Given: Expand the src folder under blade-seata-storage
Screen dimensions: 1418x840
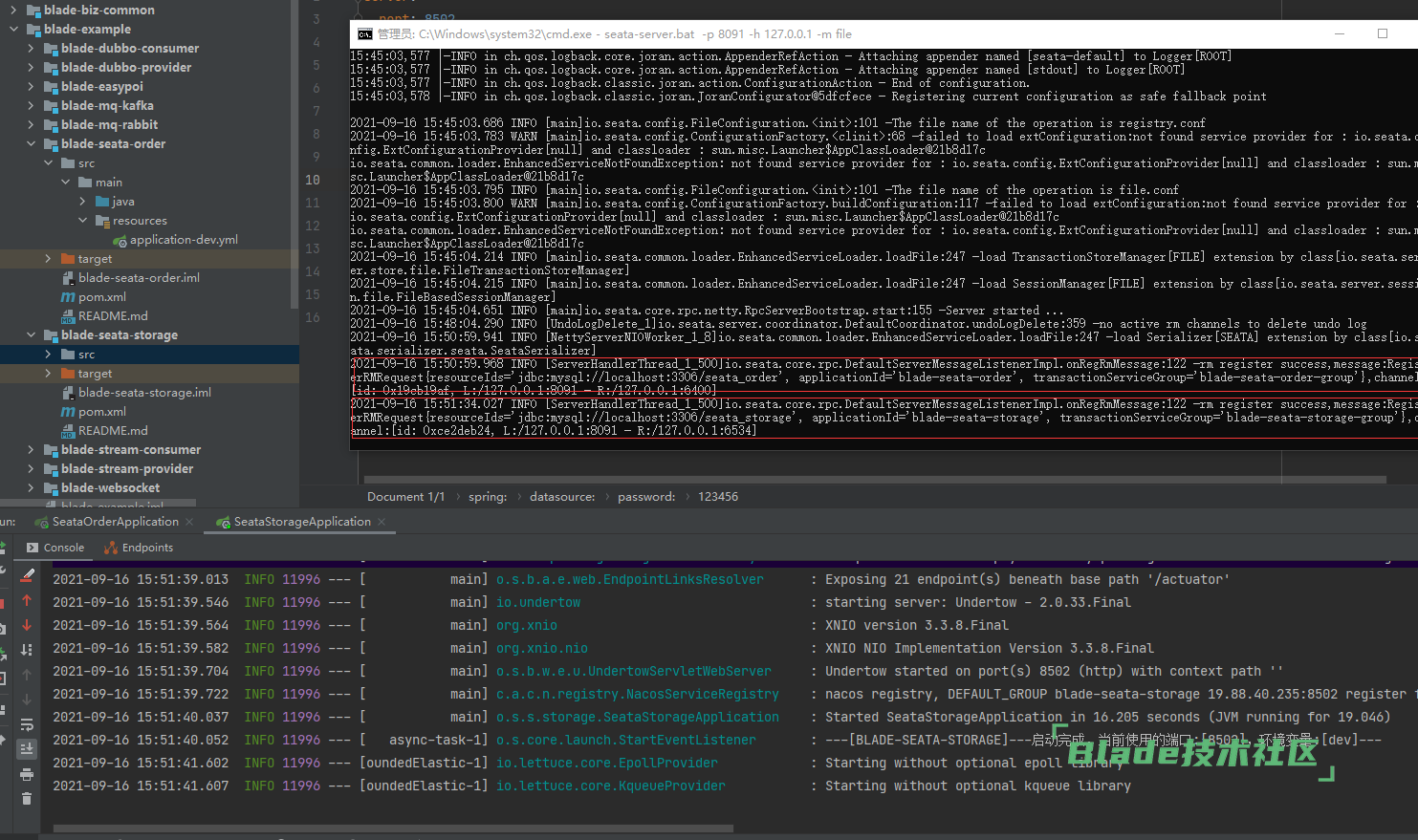Looking at the screenshot, I should [48, 355].
